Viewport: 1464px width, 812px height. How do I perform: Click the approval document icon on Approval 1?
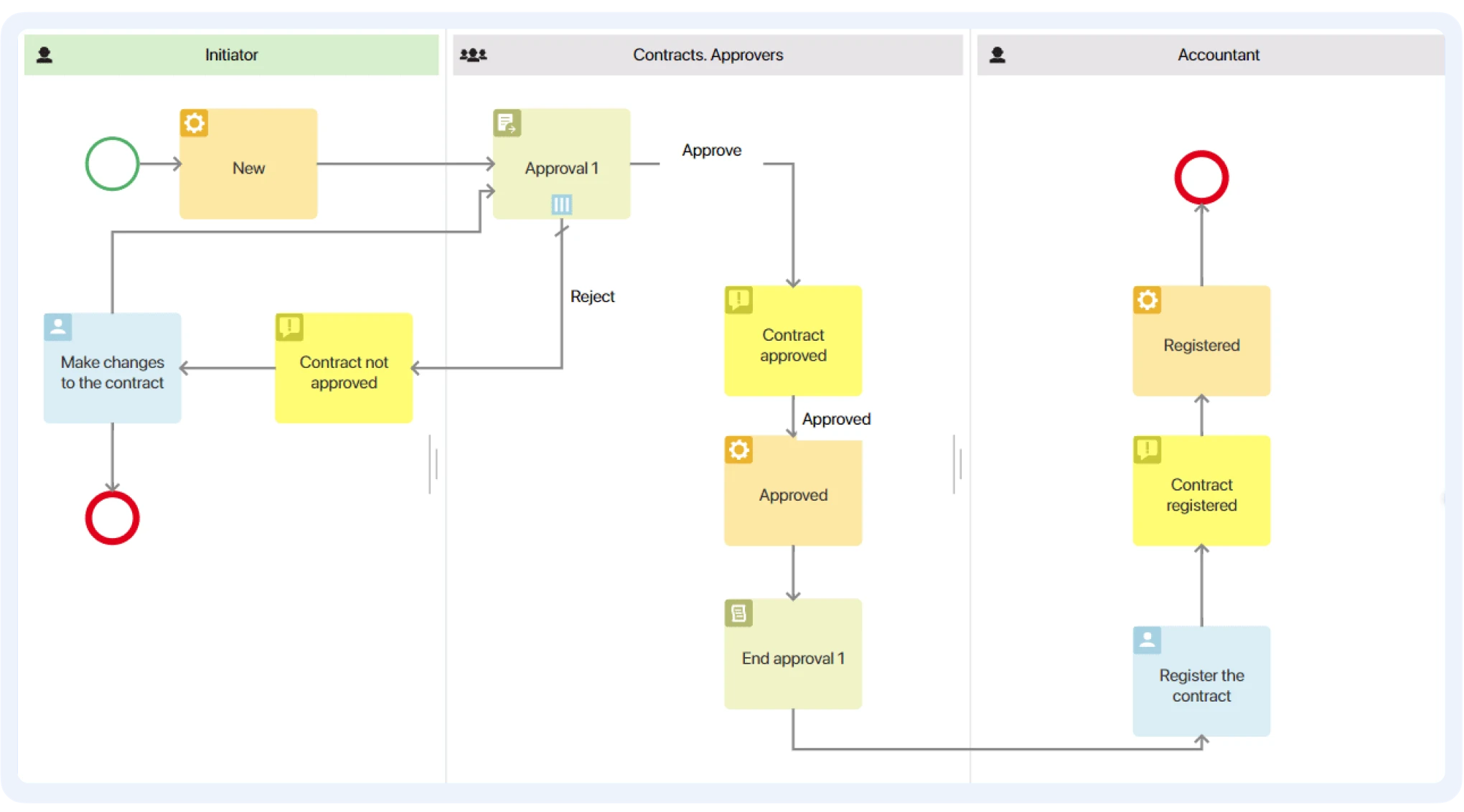click(507, 123)
